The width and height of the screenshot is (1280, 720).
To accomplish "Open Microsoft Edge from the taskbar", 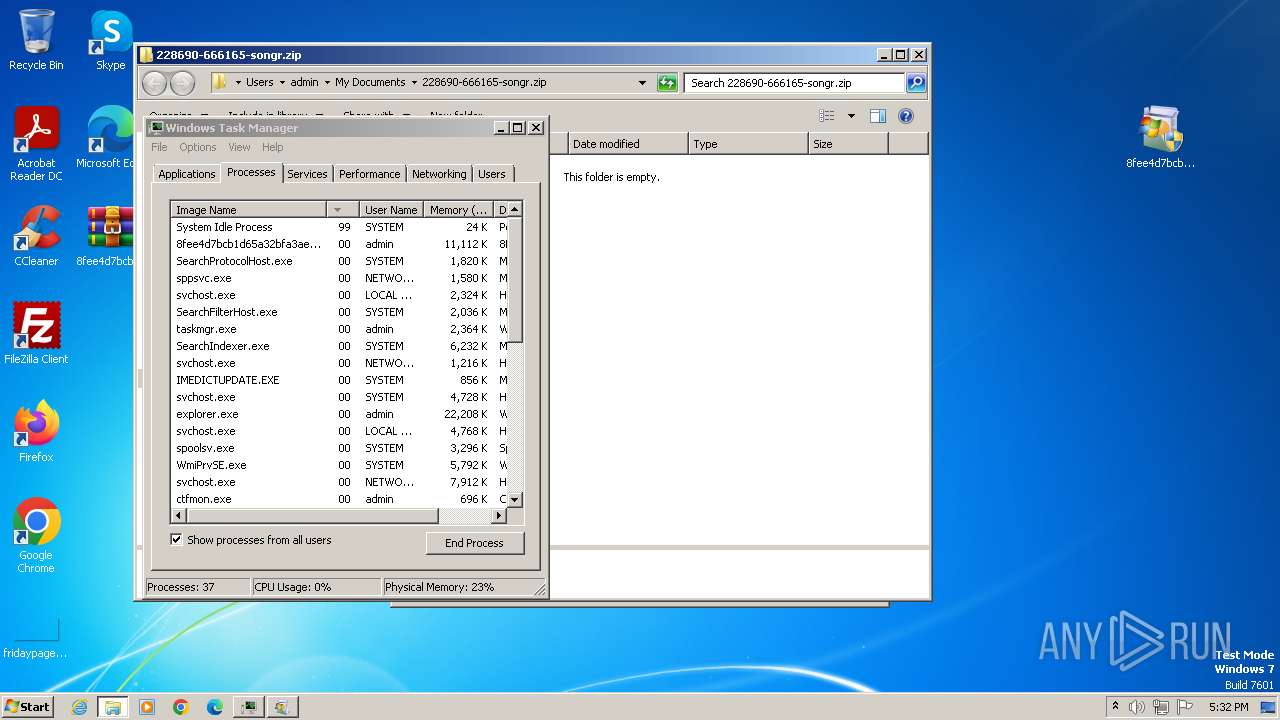I will 214,707.
